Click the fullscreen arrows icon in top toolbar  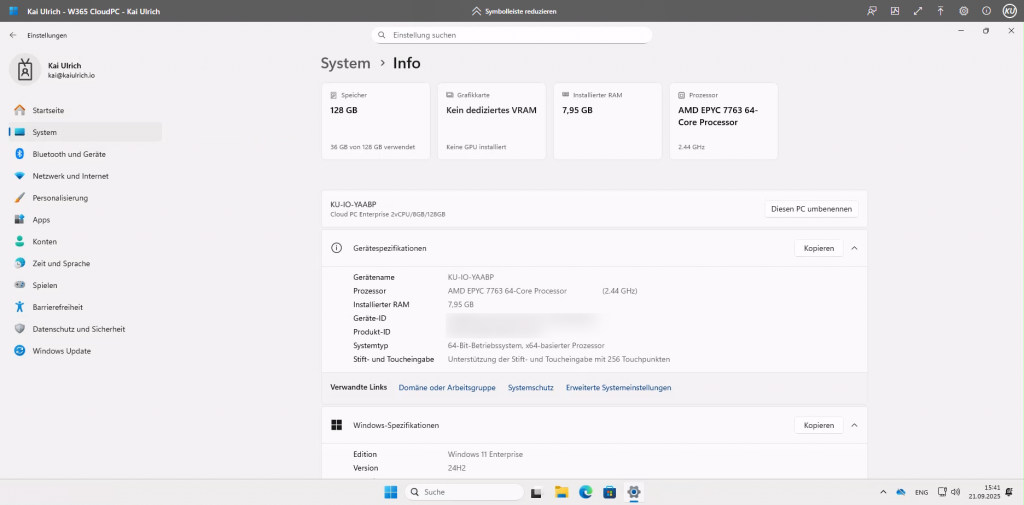917,11
